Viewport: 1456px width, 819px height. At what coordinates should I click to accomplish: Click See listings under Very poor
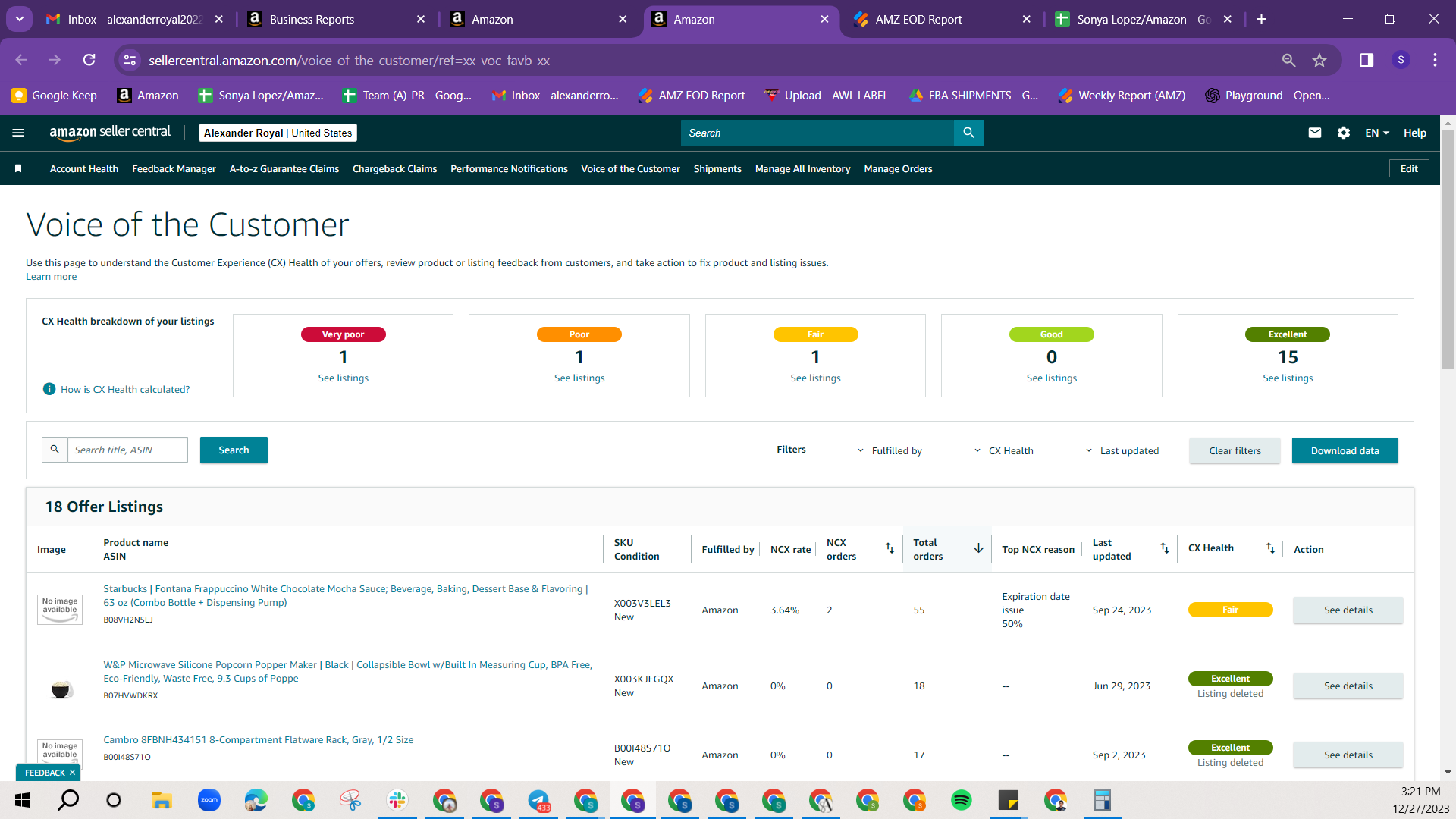pos(343,378)
